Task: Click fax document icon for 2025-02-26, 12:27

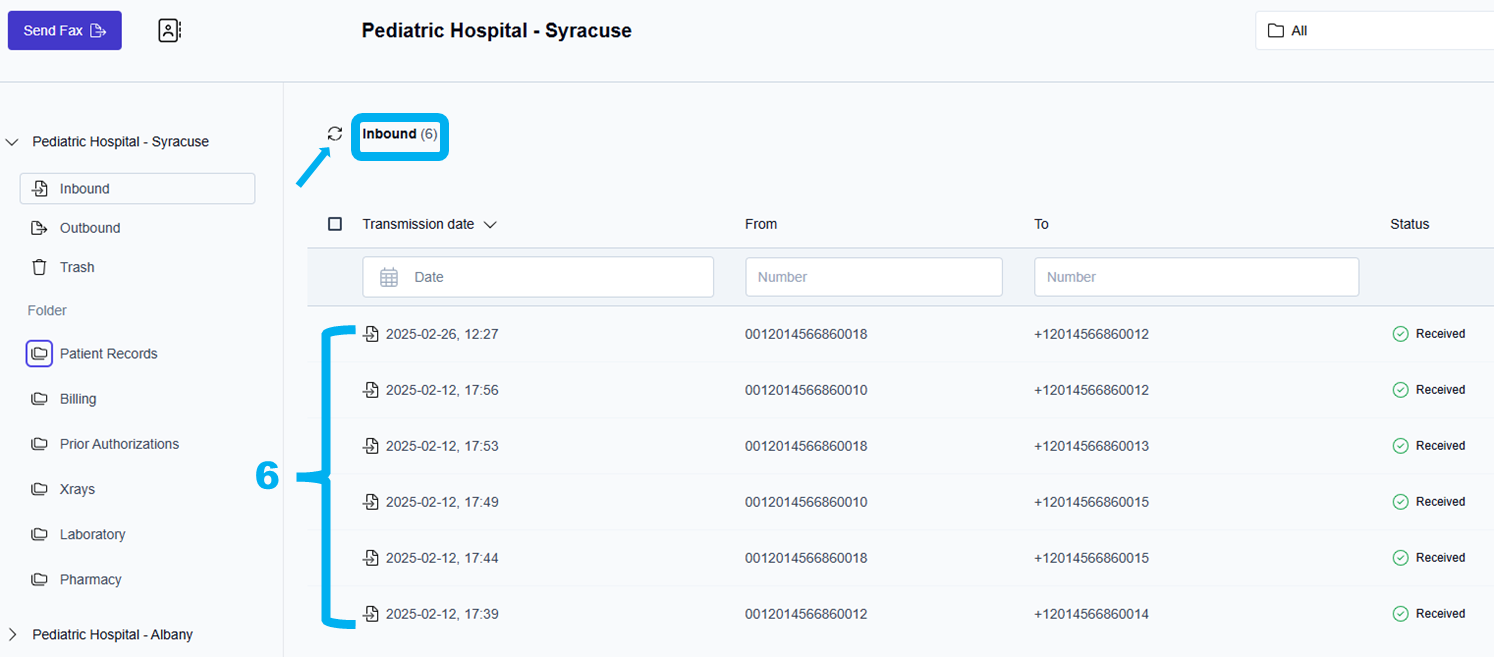Action: click(371, 334)
